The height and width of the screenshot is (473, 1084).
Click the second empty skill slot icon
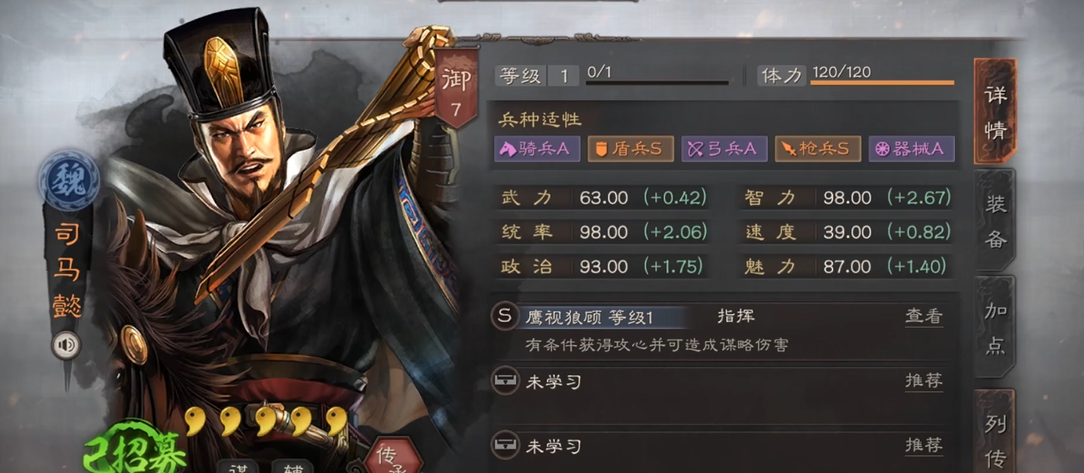(x=505, y=446)
